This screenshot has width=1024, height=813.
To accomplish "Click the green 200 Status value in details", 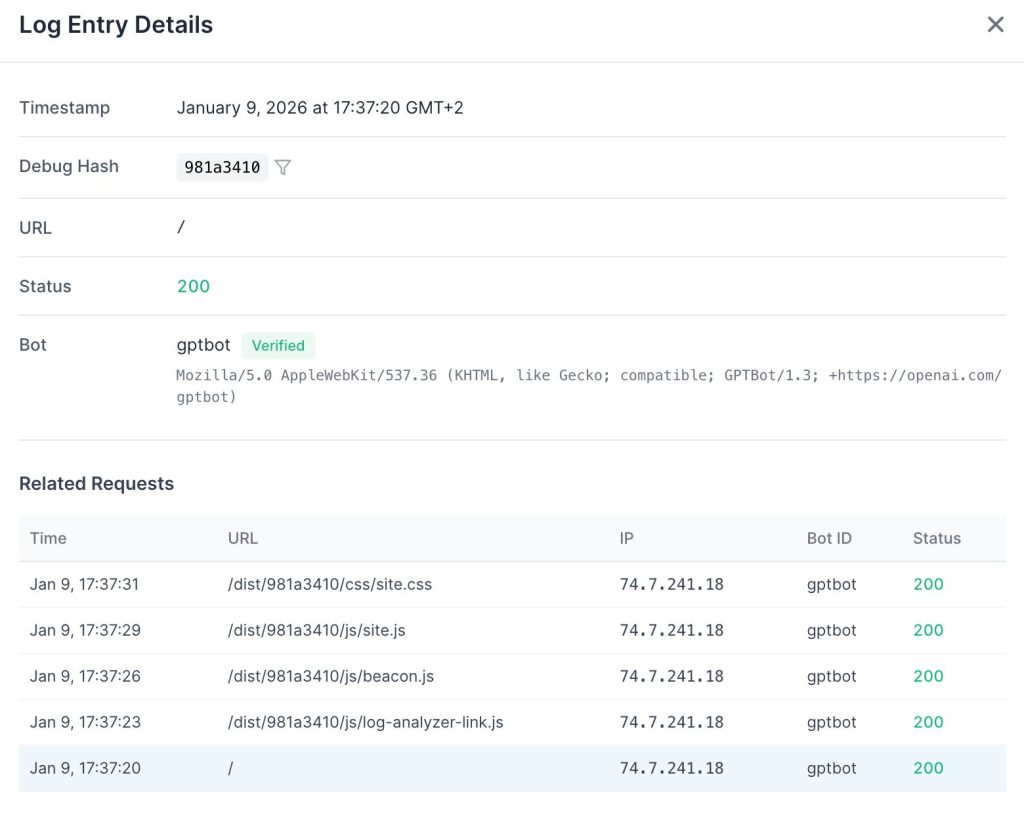I will click(x=193, y=286).
